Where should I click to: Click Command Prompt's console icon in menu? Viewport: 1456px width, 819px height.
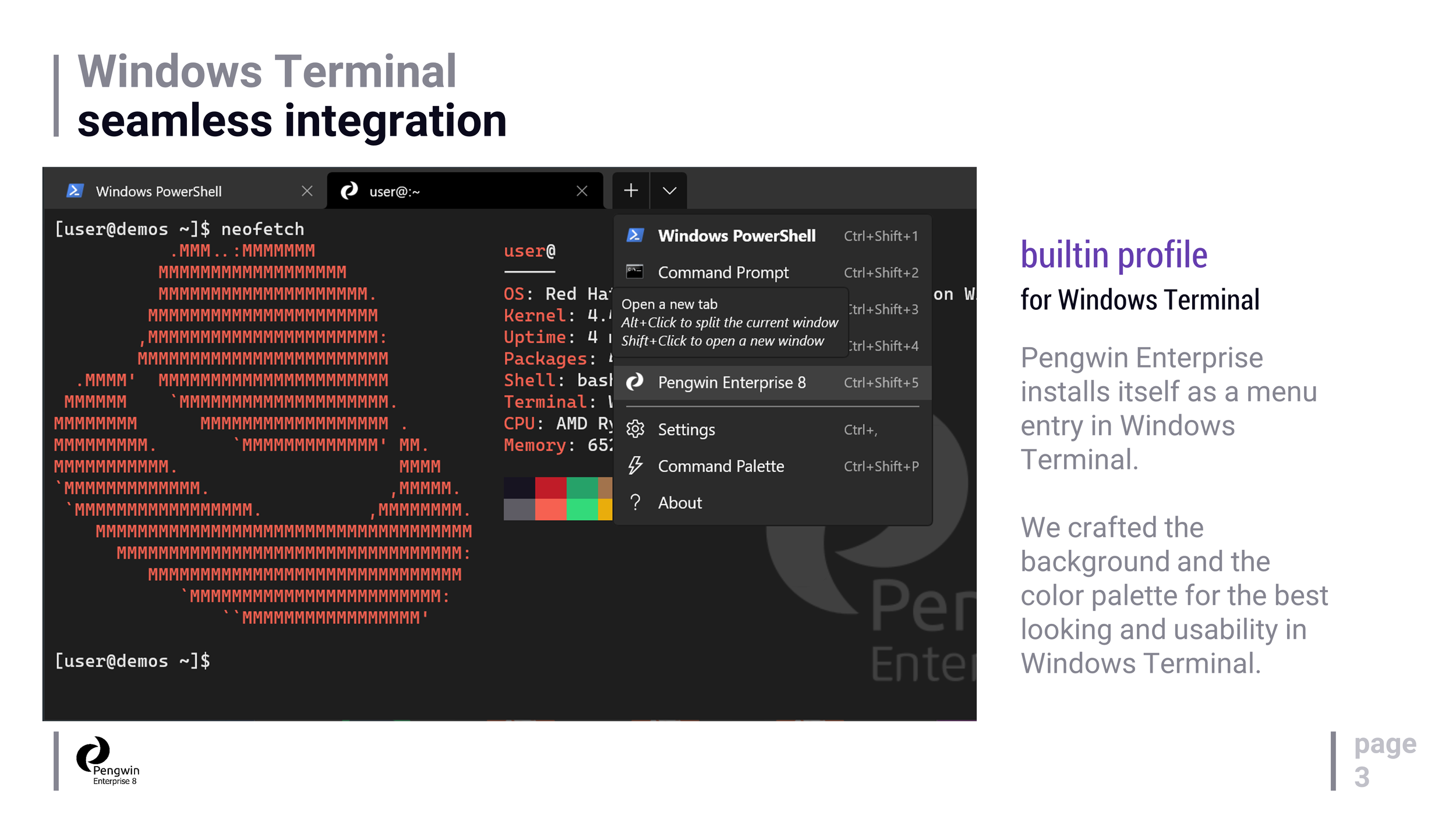tap(634, 272)
